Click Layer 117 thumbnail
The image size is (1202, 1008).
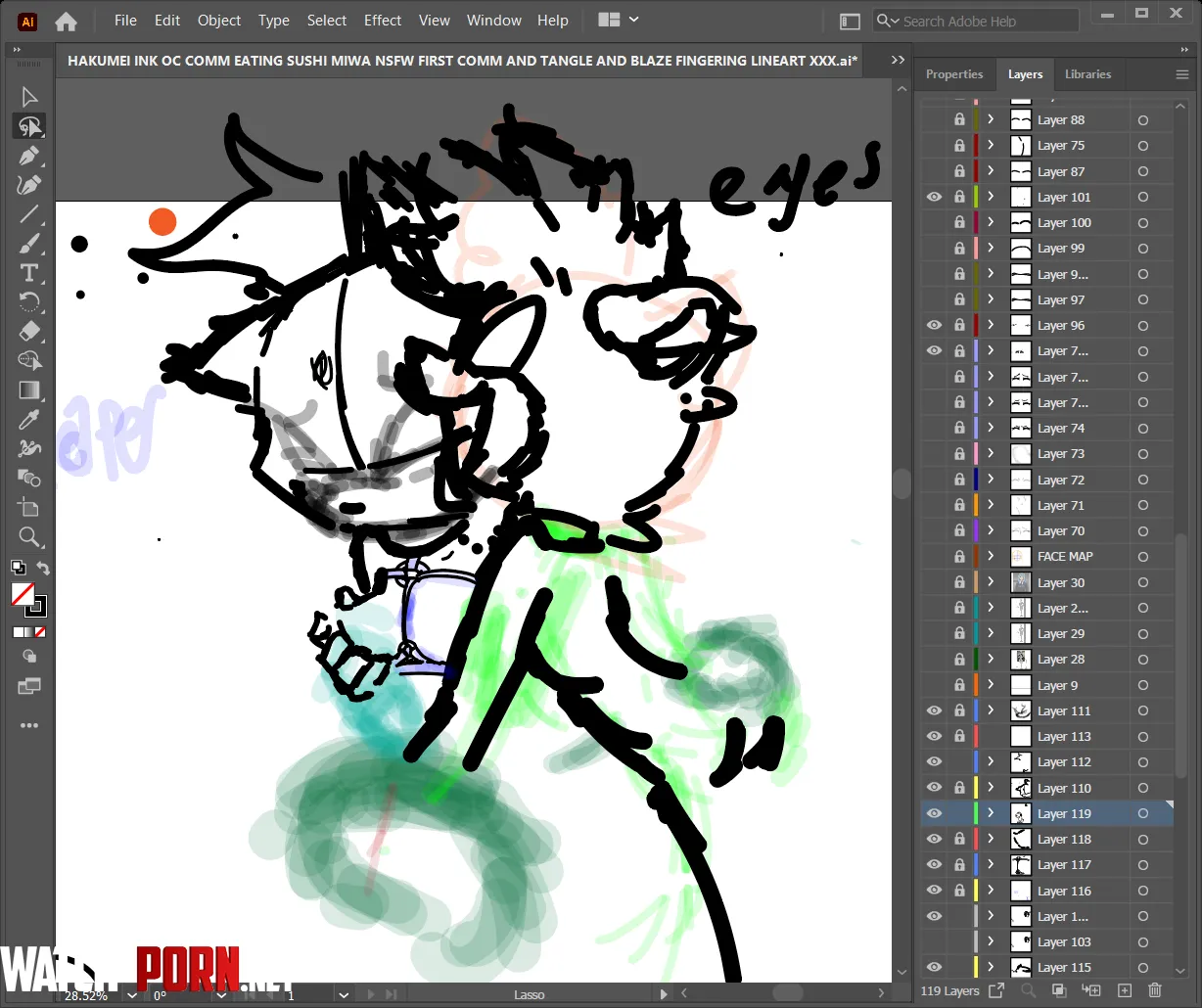pyautogui.click(x=1021, y=864)
